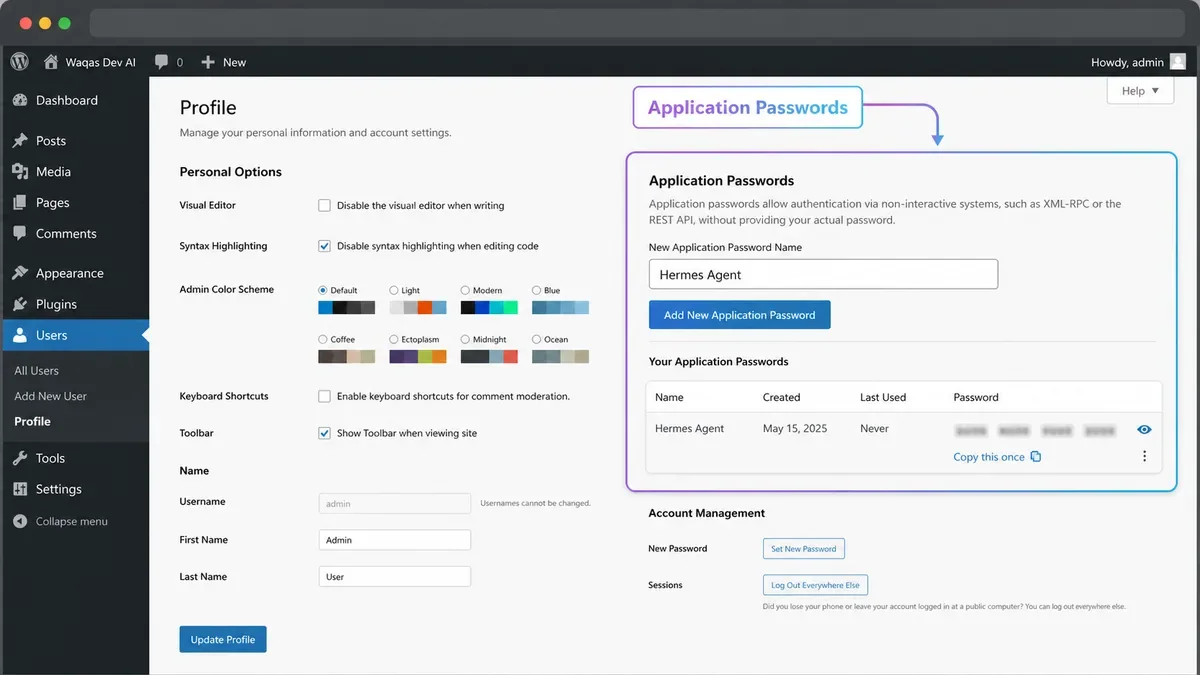Click the Comments bubble icon in sidebar

coord(20,234)
